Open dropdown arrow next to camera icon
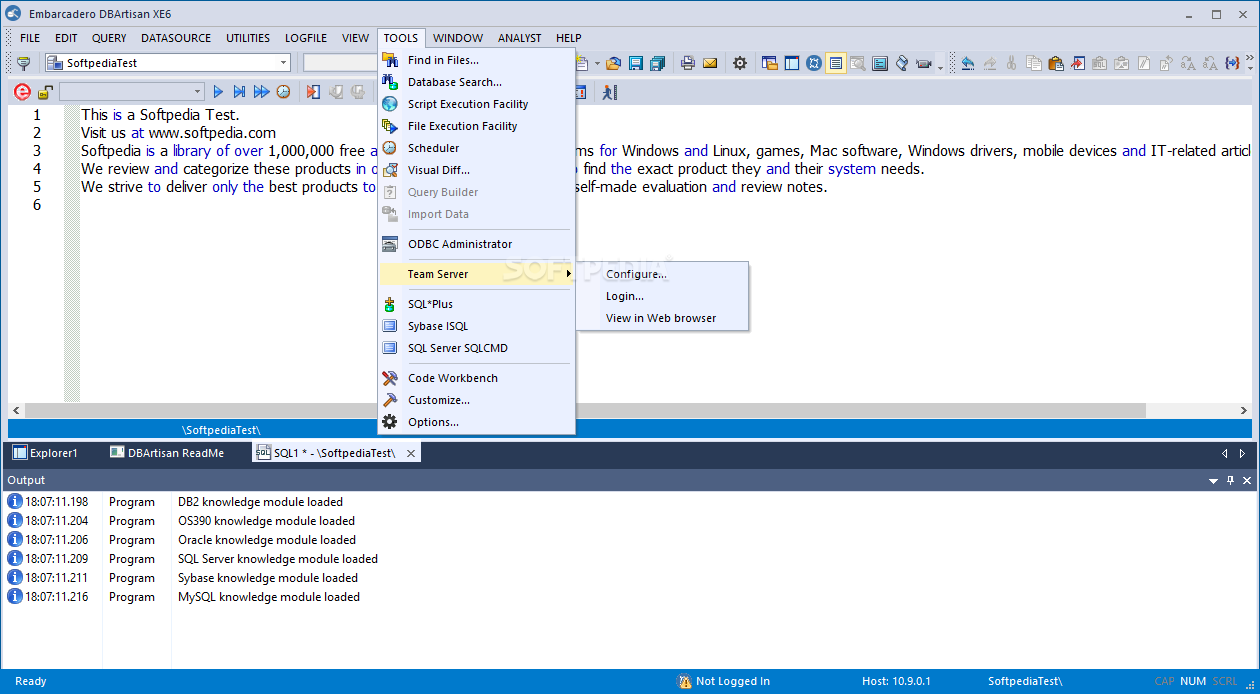1260x694 pixels. tap(940, 66)
